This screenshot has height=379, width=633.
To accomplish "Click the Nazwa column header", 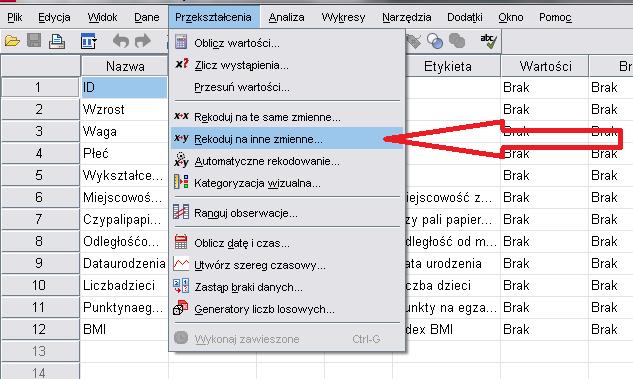I will pyautogui.click(x=125, y=66).
